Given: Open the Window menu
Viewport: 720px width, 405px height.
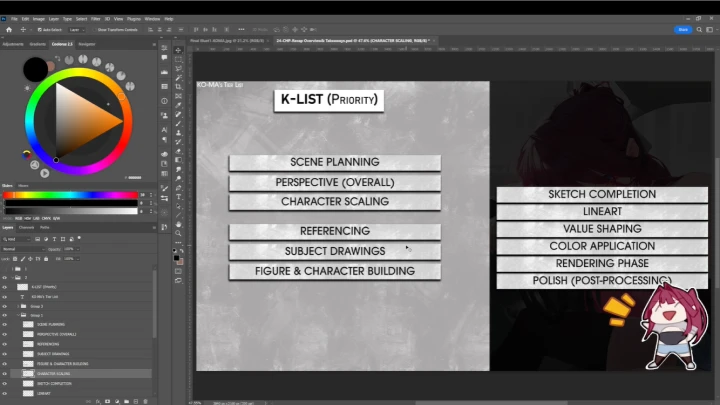Looking at the screenshot, I should pos(152,19).
